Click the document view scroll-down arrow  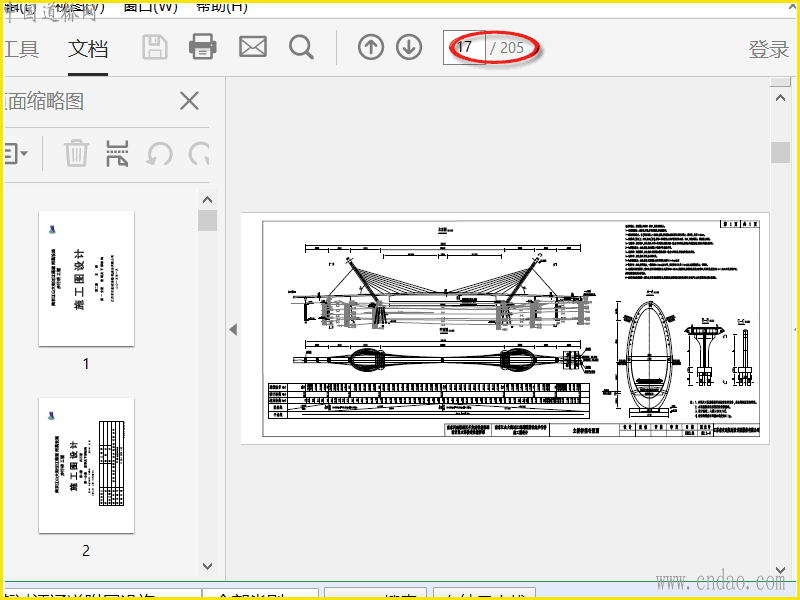pos(780,569)
